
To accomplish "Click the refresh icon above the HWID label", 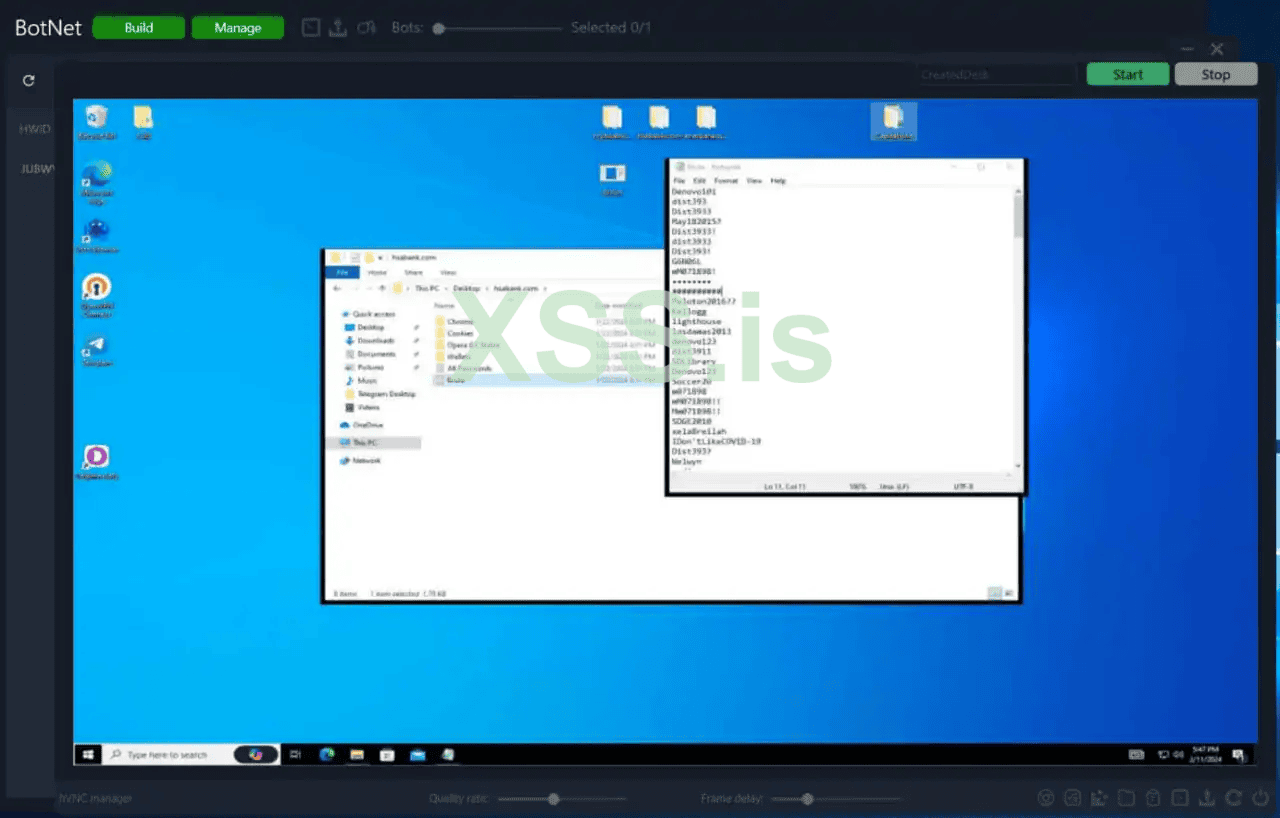I will coord(29,80).
